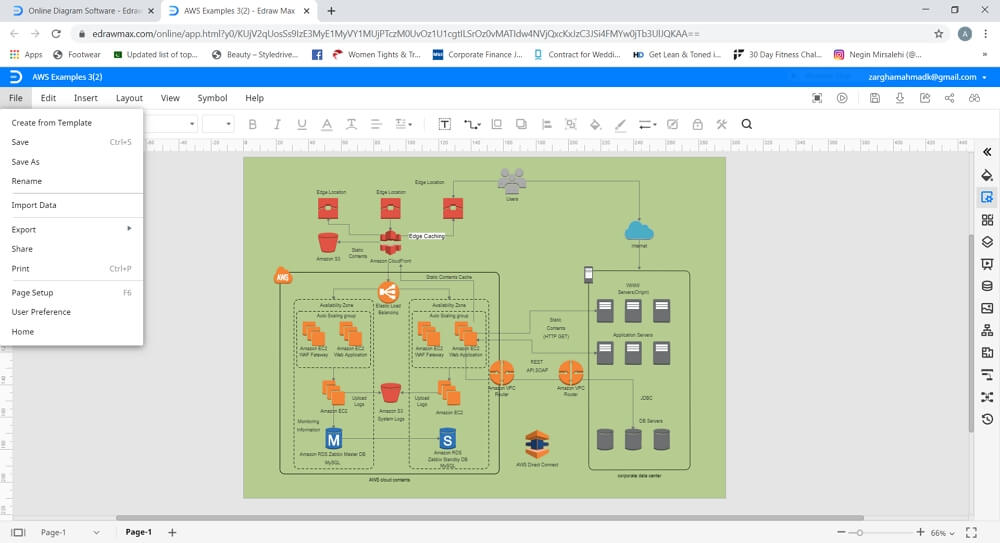Open the Layout menu
Viewport: 1000px width, 543px height.
click(129, 98)
